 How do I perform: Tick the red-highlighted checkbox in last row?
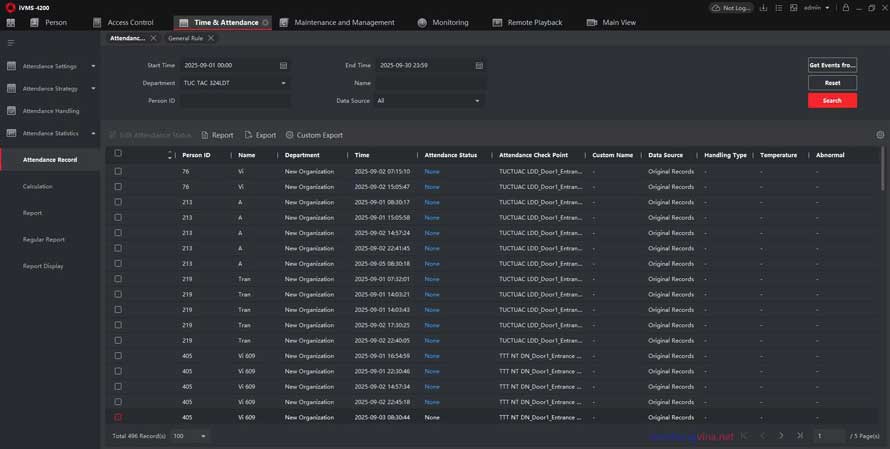coord(118,417)
